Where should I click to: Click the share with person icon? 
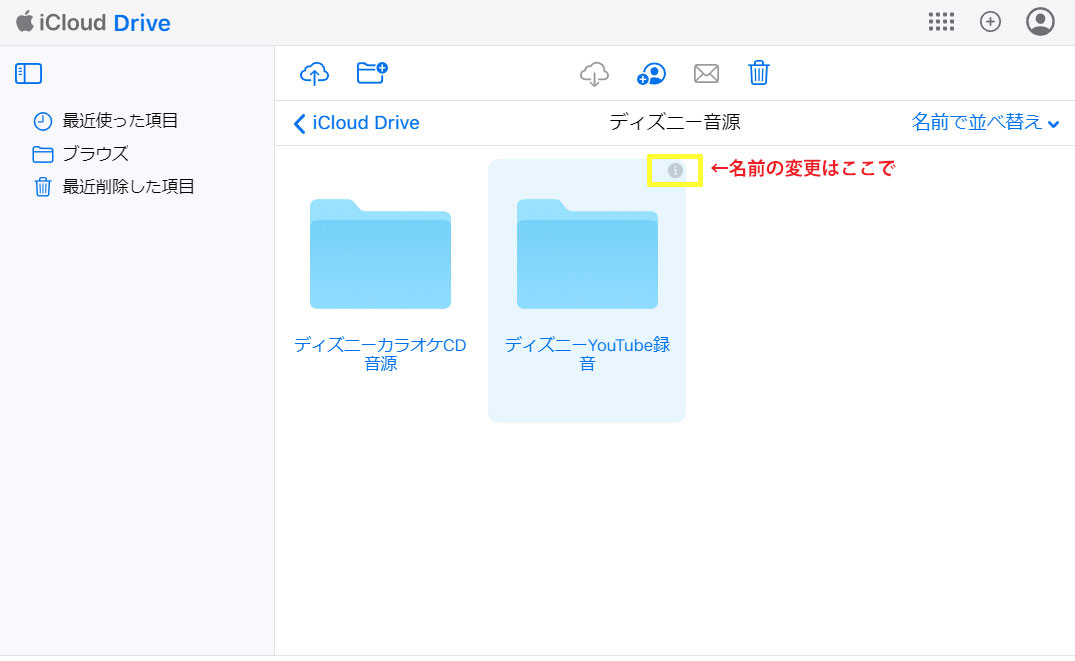click(651, 74)
